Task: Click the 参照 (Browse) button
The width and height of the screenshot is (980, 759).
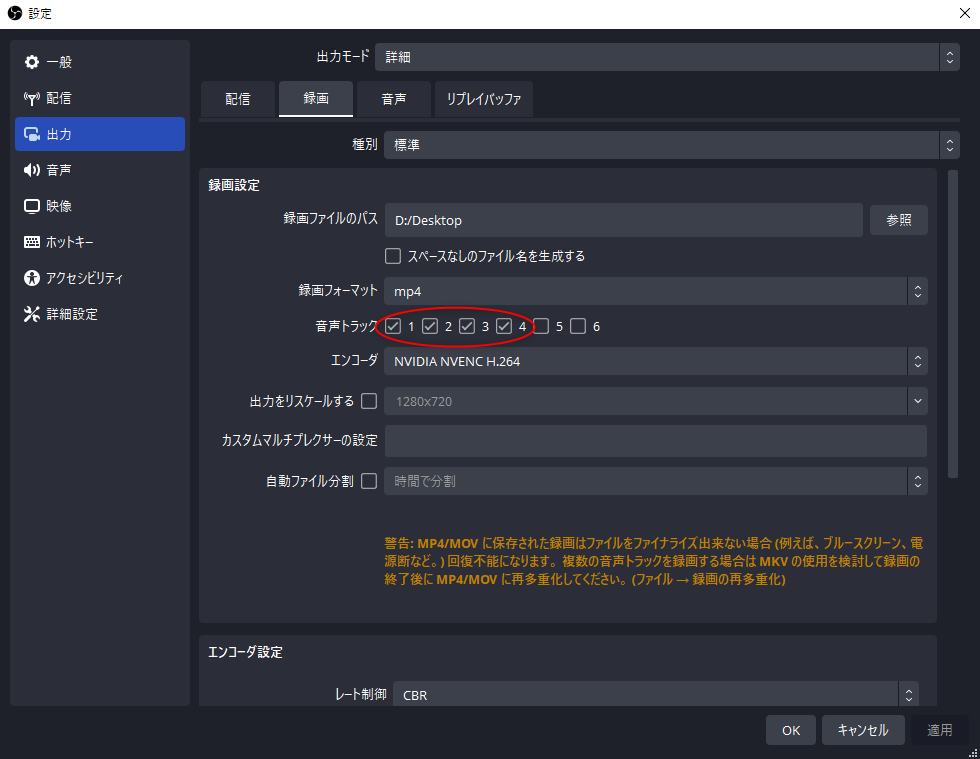Action: [898, 220]
